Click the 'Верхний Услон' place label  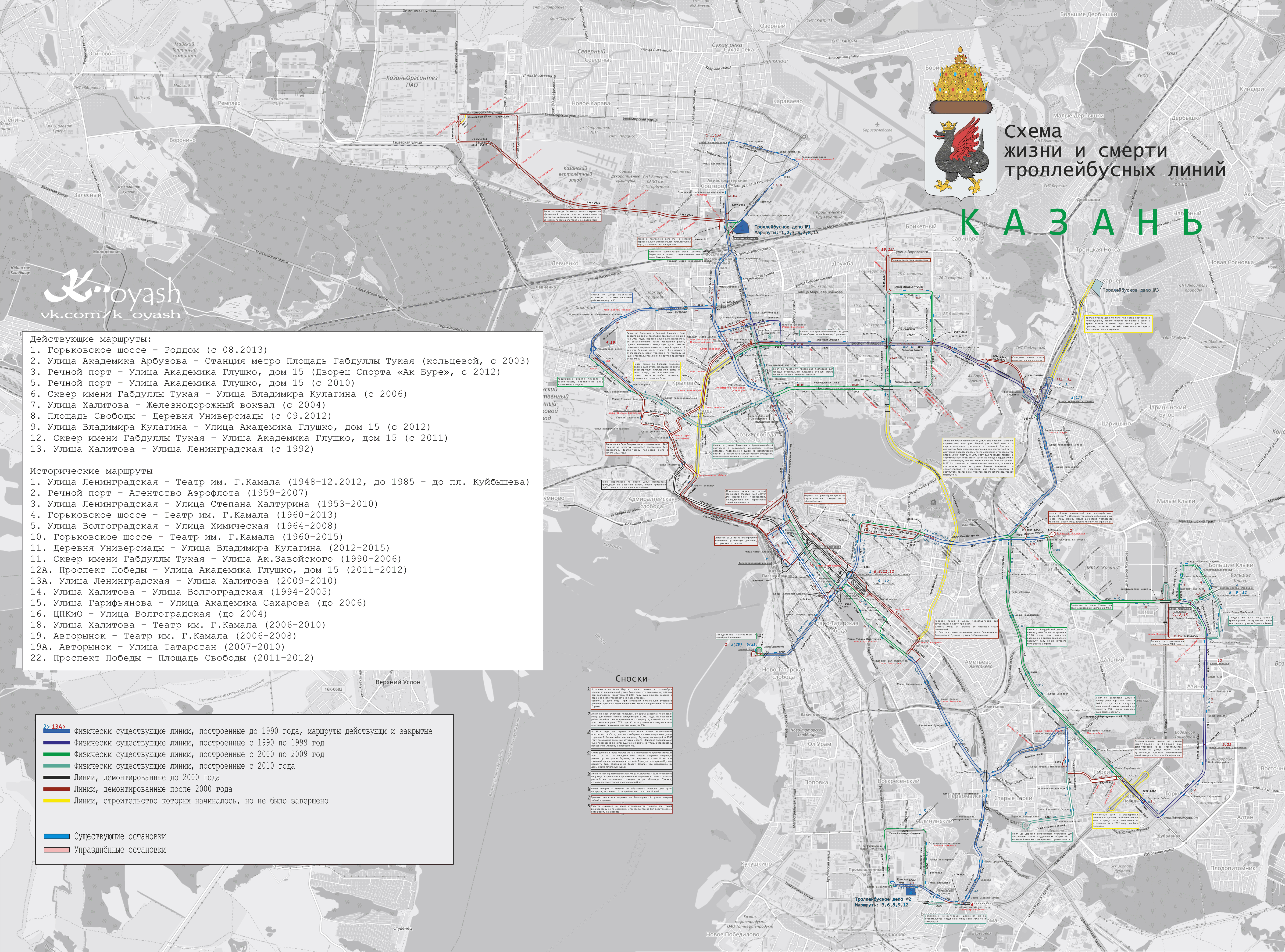click(x=398, y=682)
